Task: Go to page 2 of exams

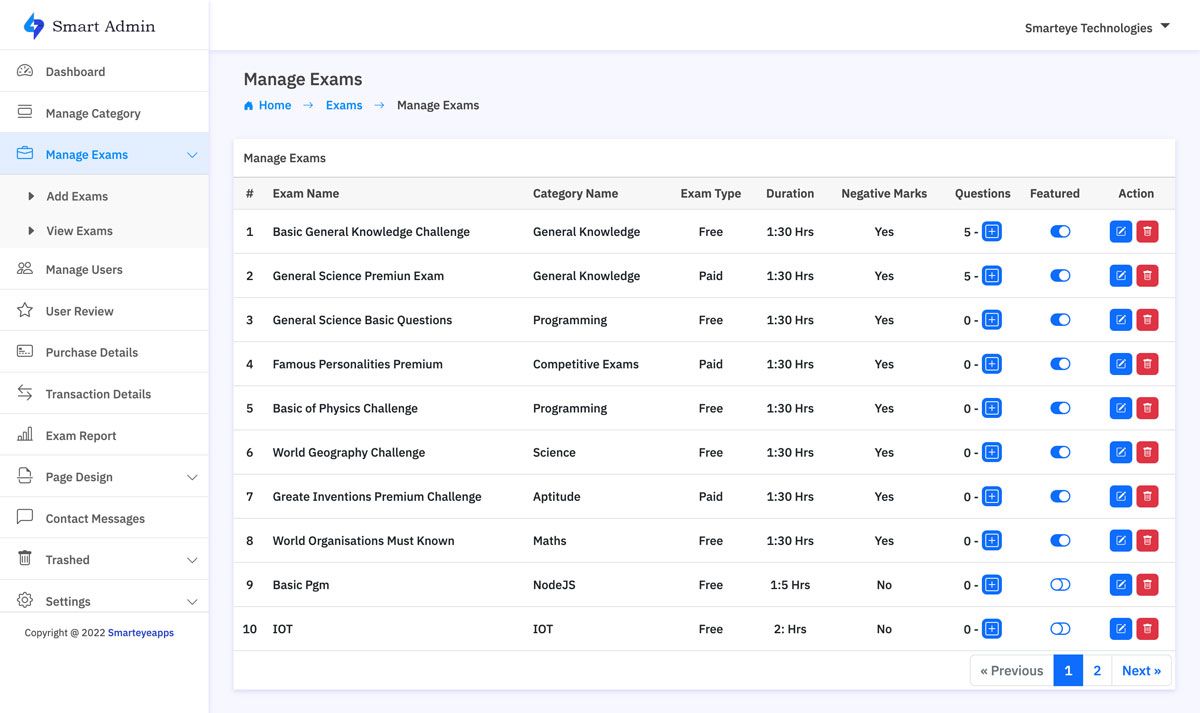Action: 1097,671
